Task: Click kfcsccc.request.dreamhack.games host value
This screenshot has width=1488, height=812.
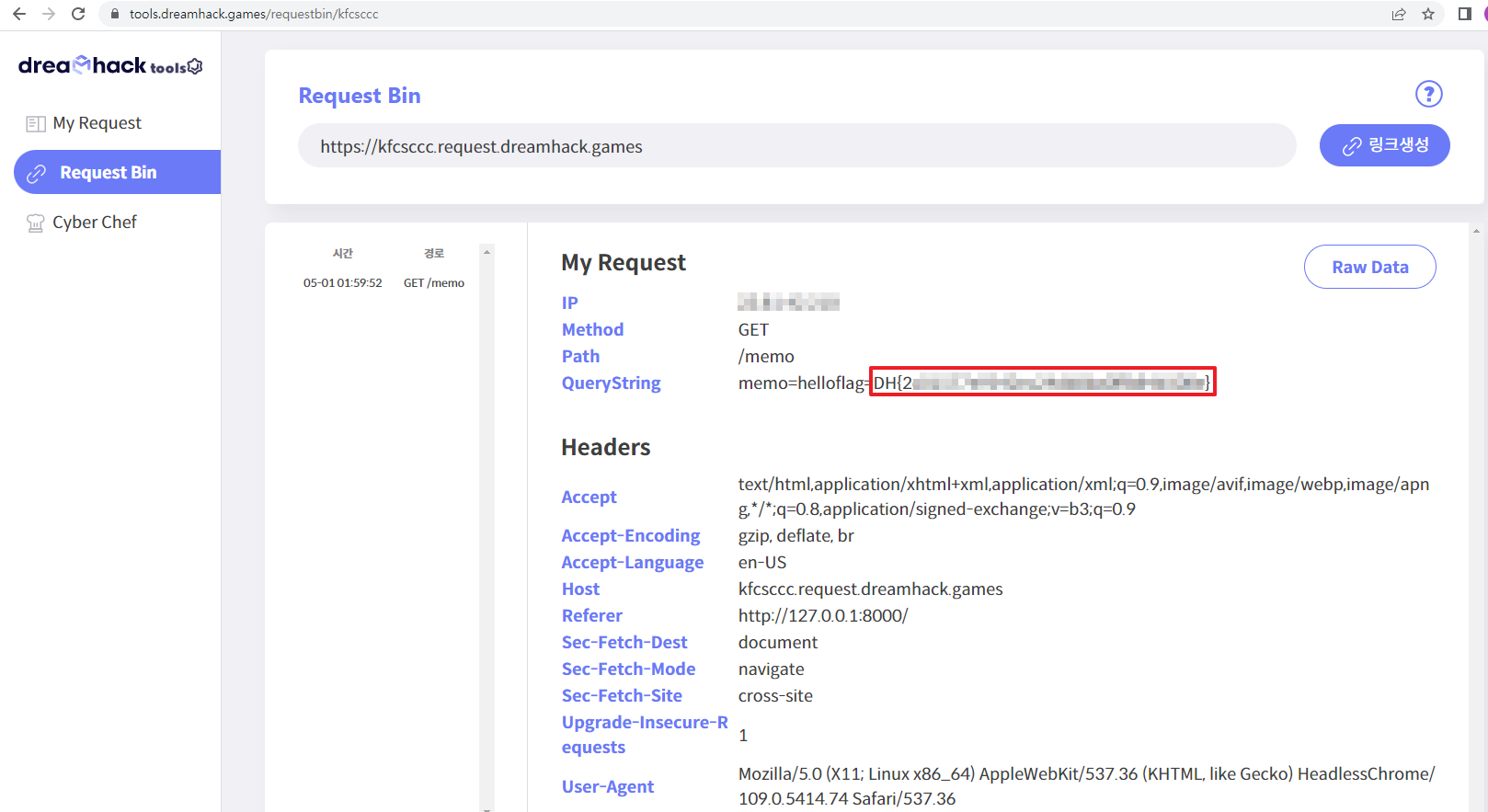Action: click(x=870, y=589)
